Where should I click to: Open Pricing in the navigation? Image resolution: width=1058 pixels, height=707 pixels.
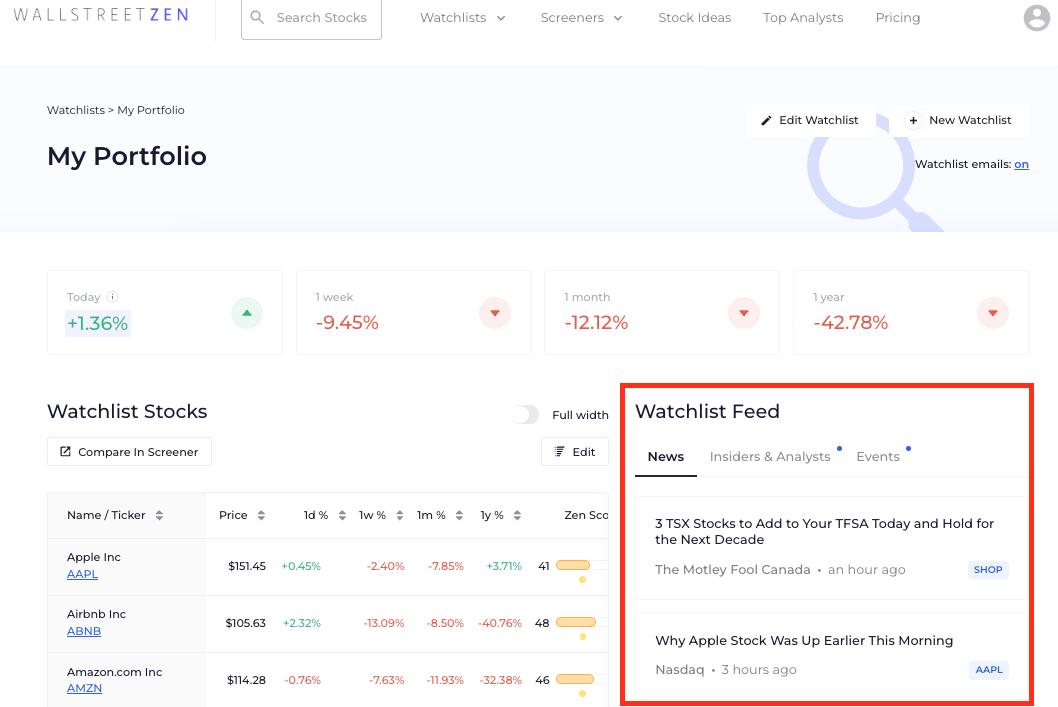pos(897,18)
